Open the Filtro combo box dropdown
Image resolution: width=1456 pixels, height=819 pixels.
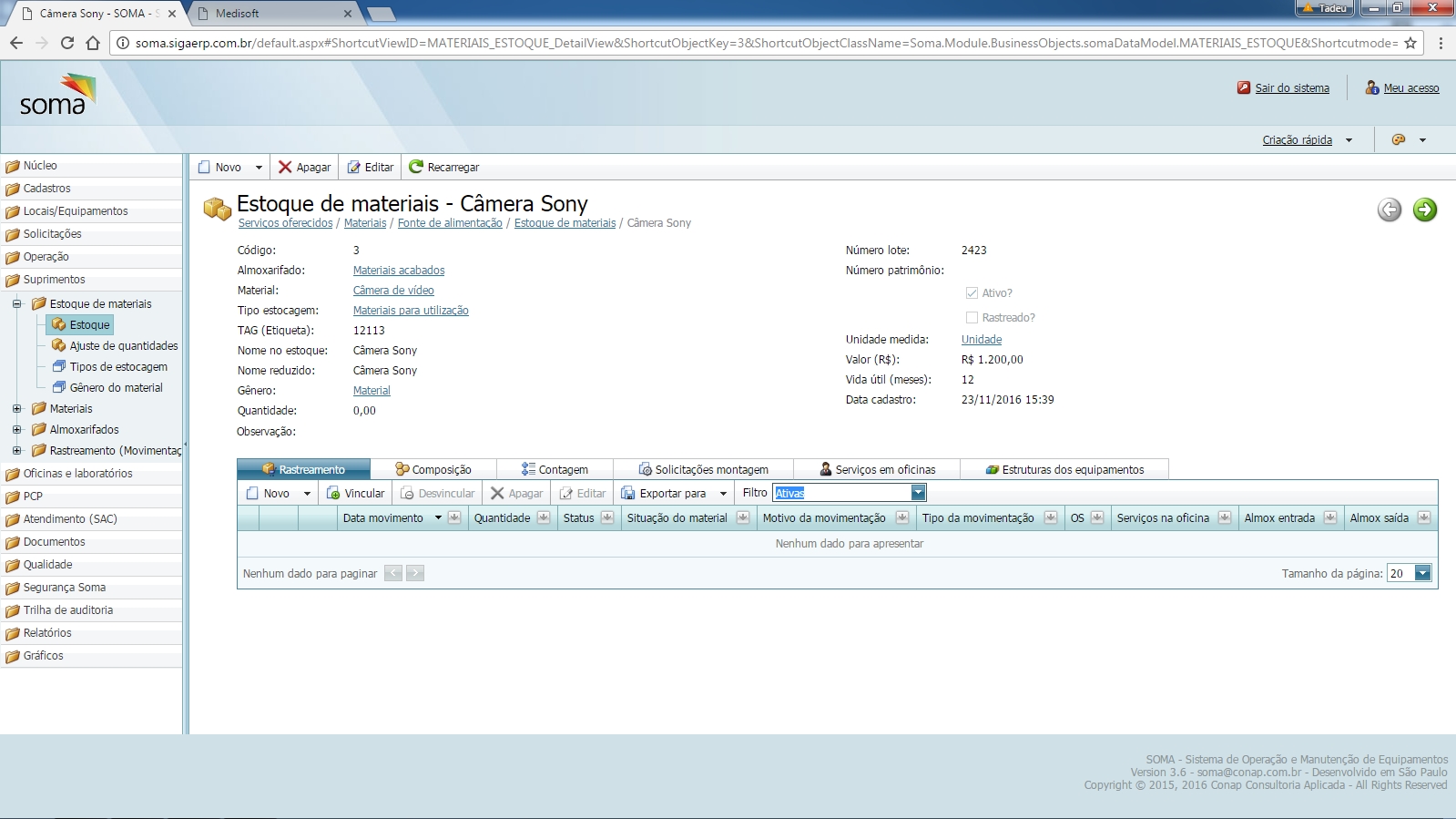pyautogui.click(x=918, y=493)
